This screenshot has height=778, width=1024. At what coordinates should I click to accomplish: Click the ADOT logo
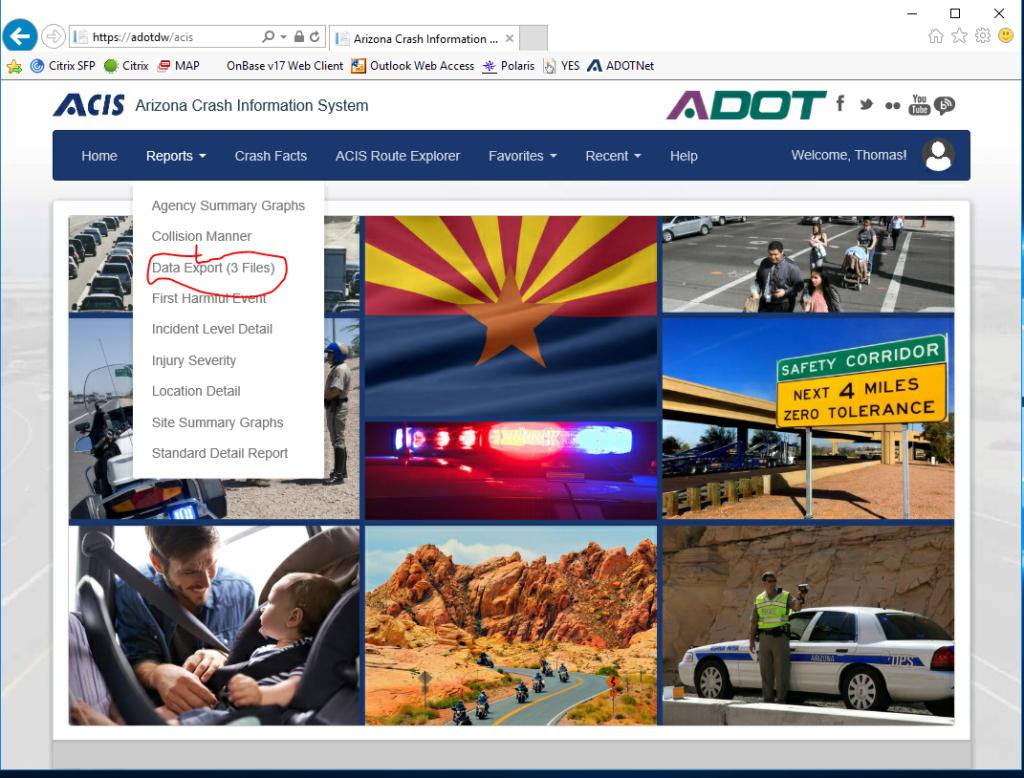pyautogui.click(x=745, y=105)
